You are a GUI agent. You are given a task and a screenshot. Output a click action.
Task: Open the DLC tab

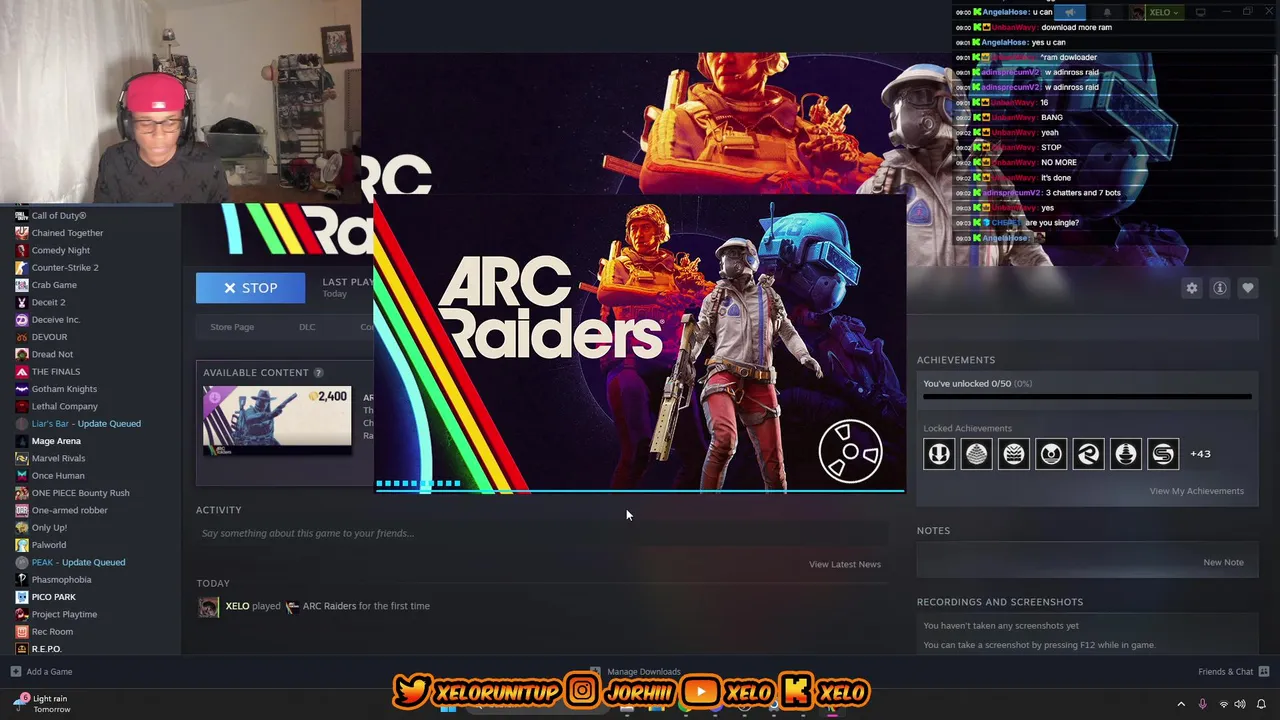click(307, 327)
